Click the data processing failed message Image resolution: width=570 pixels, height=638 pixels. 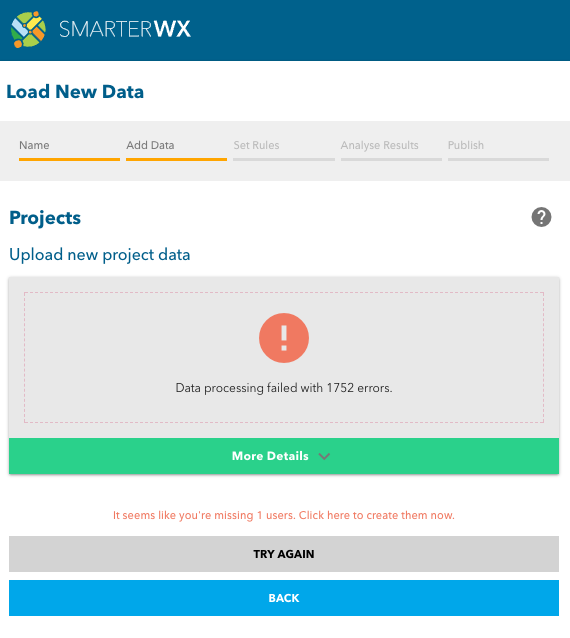[284, 388]
